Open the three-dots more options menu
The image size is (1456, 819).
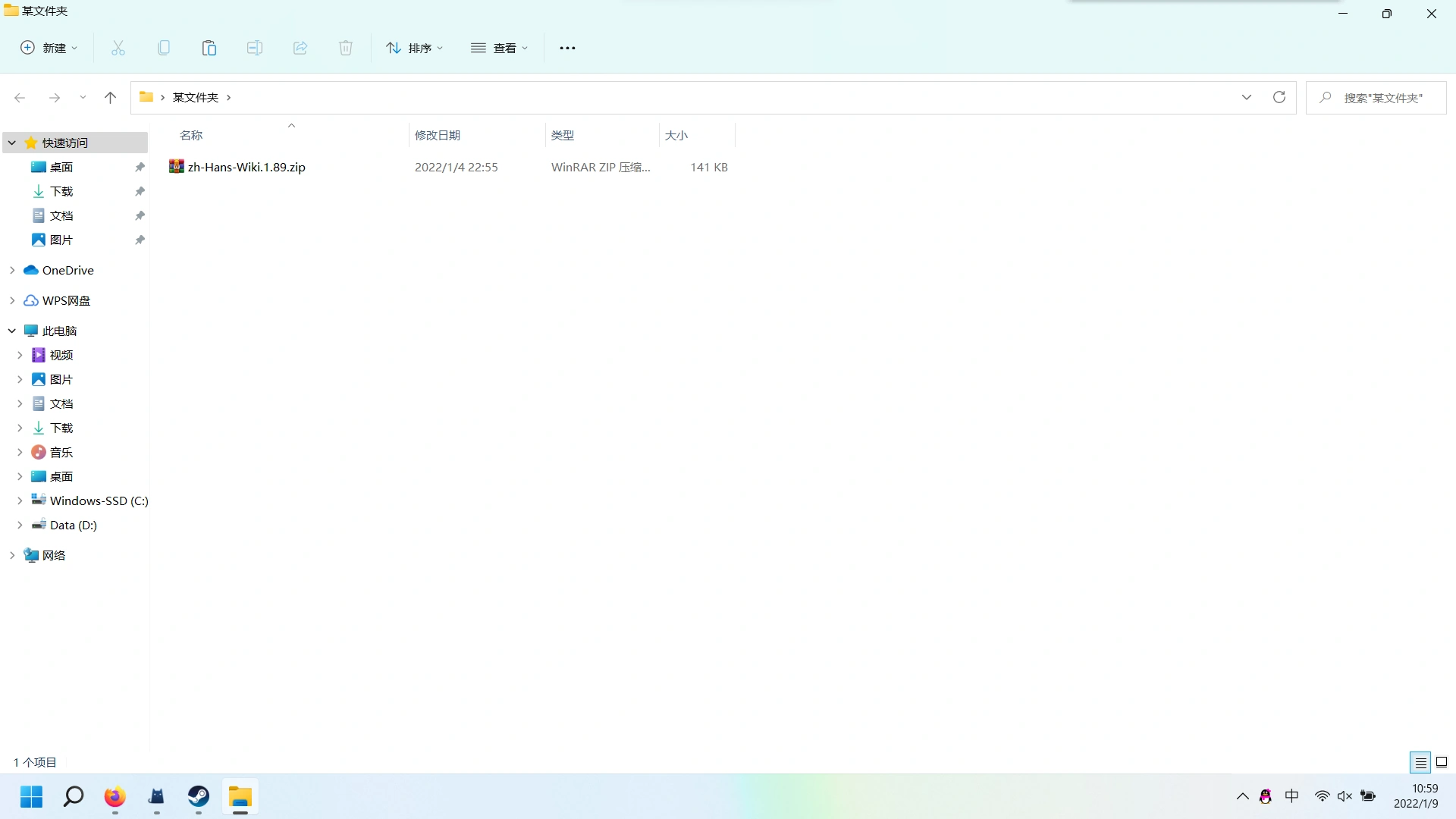coord(567,48)
